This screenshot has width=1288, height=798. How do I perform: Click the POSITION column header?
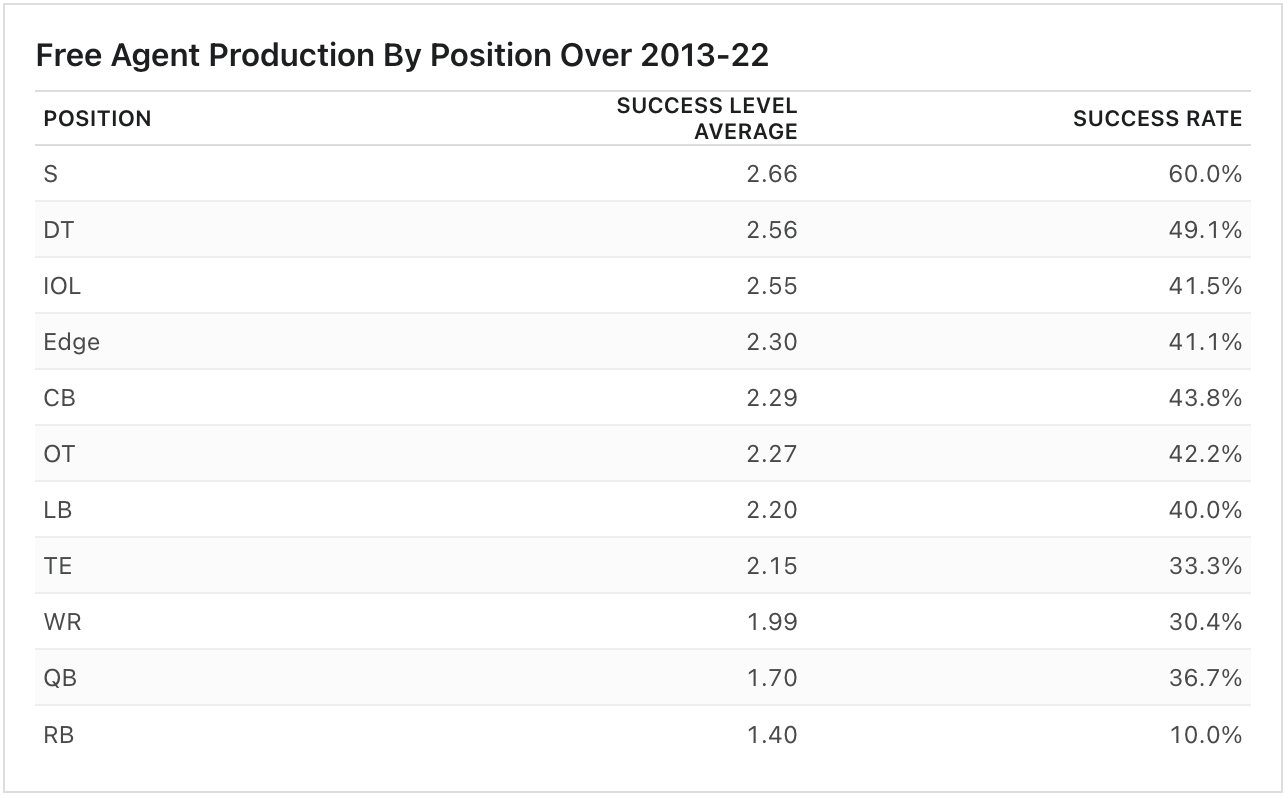(97, 119)
